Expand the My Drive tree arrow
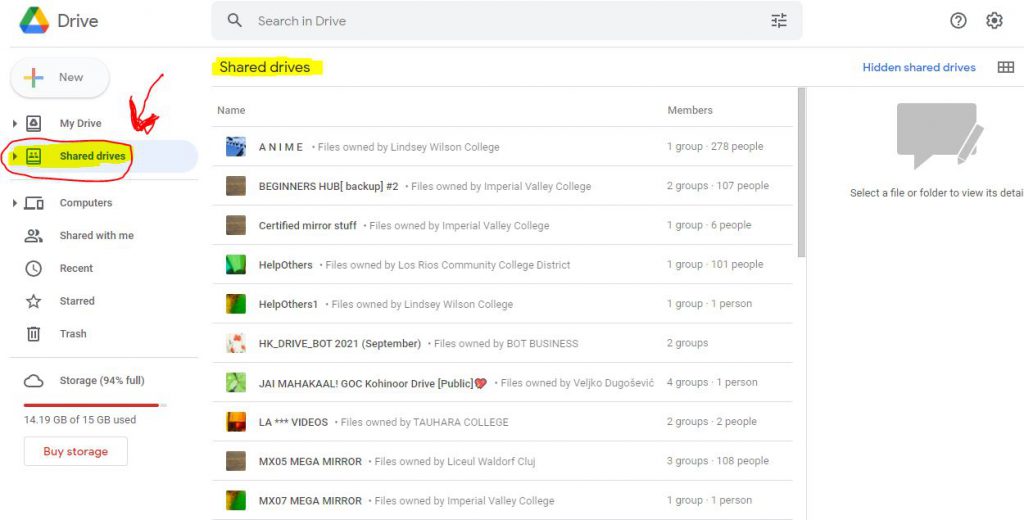 [14, 123]
